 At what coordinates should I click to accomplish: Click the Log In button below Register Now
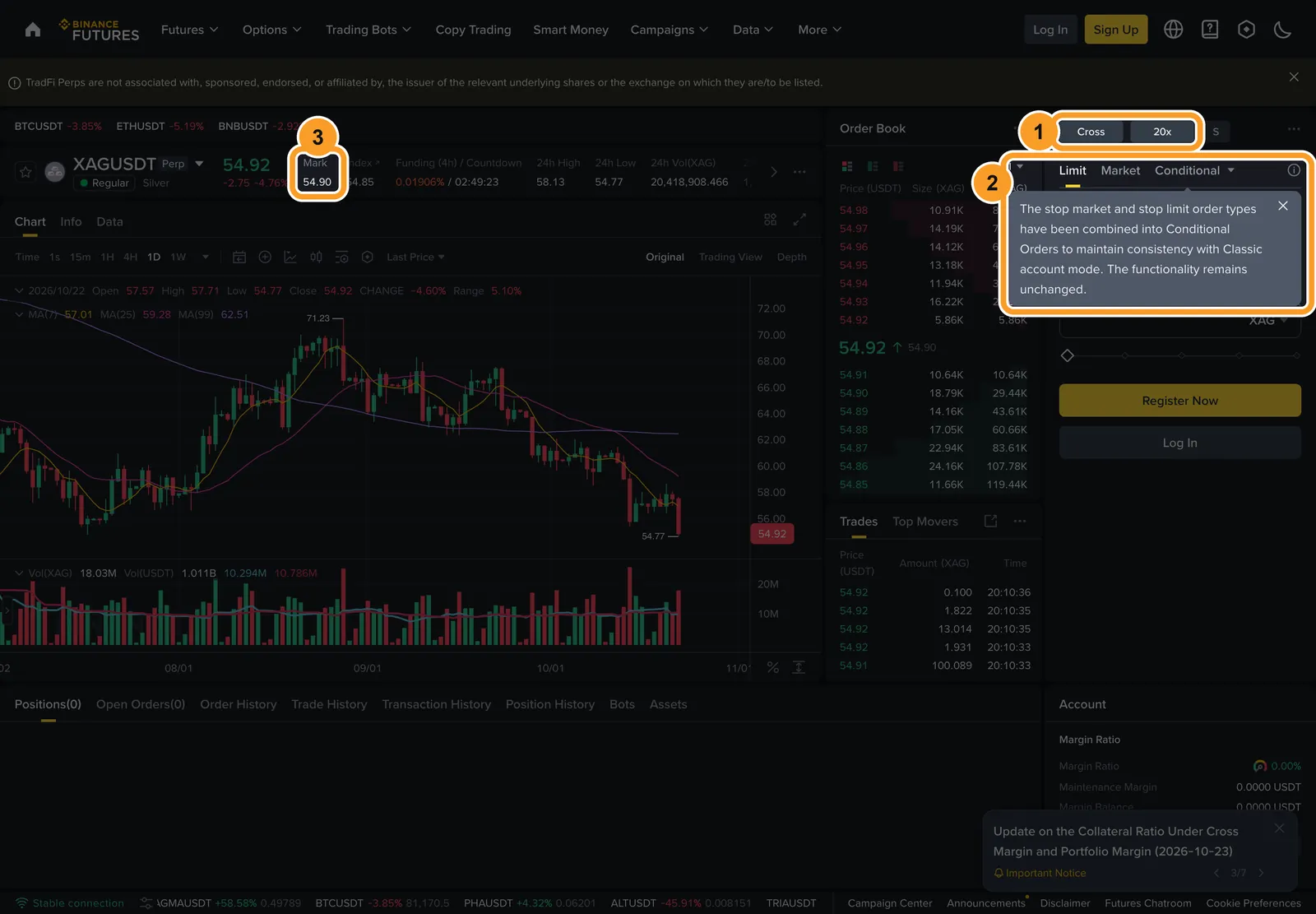[x=1179, y=443]
